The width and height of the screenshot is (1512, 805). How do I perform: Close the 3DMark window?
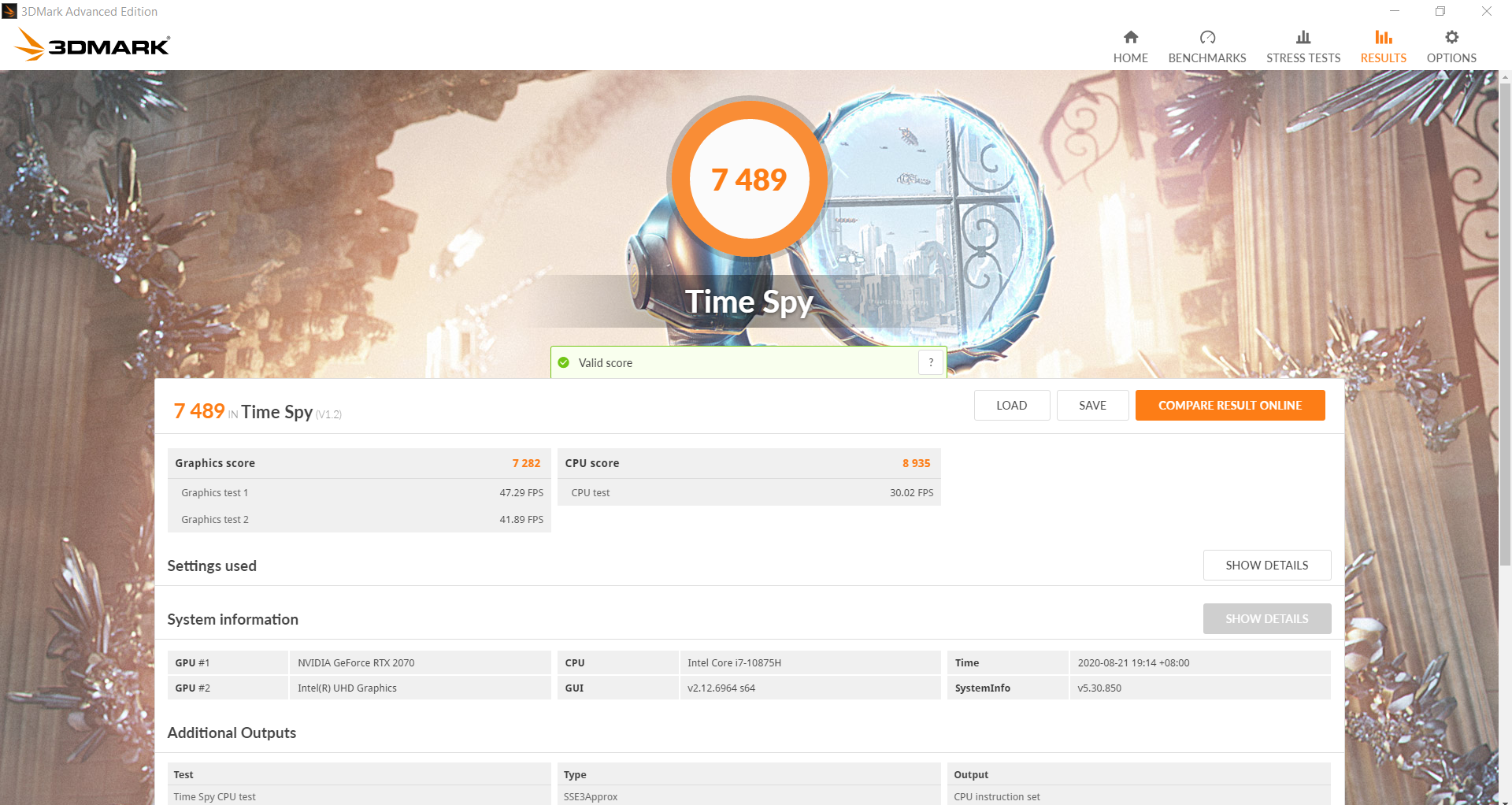coord(1487,11)
